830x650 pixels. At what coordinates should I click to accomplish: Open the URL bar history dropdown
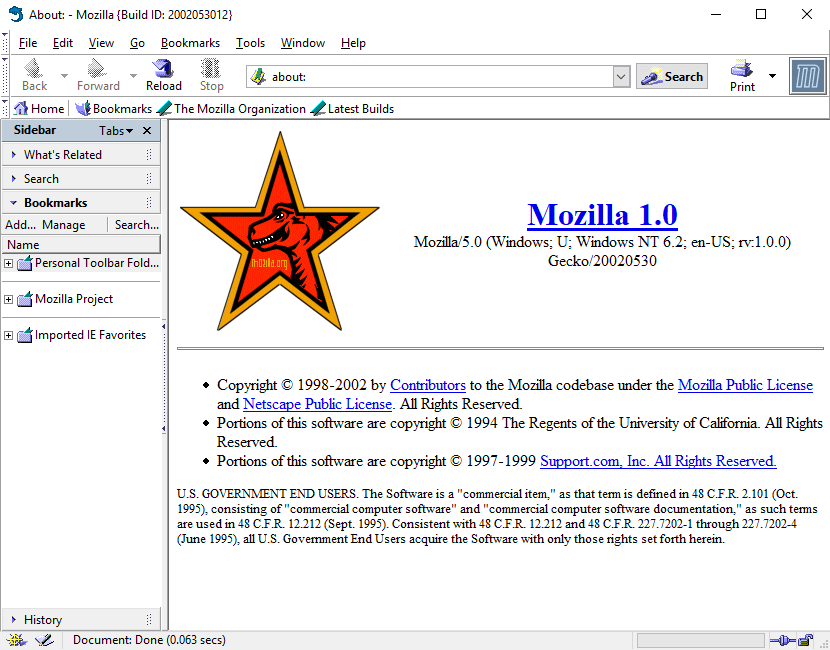(x=620, y=77)
